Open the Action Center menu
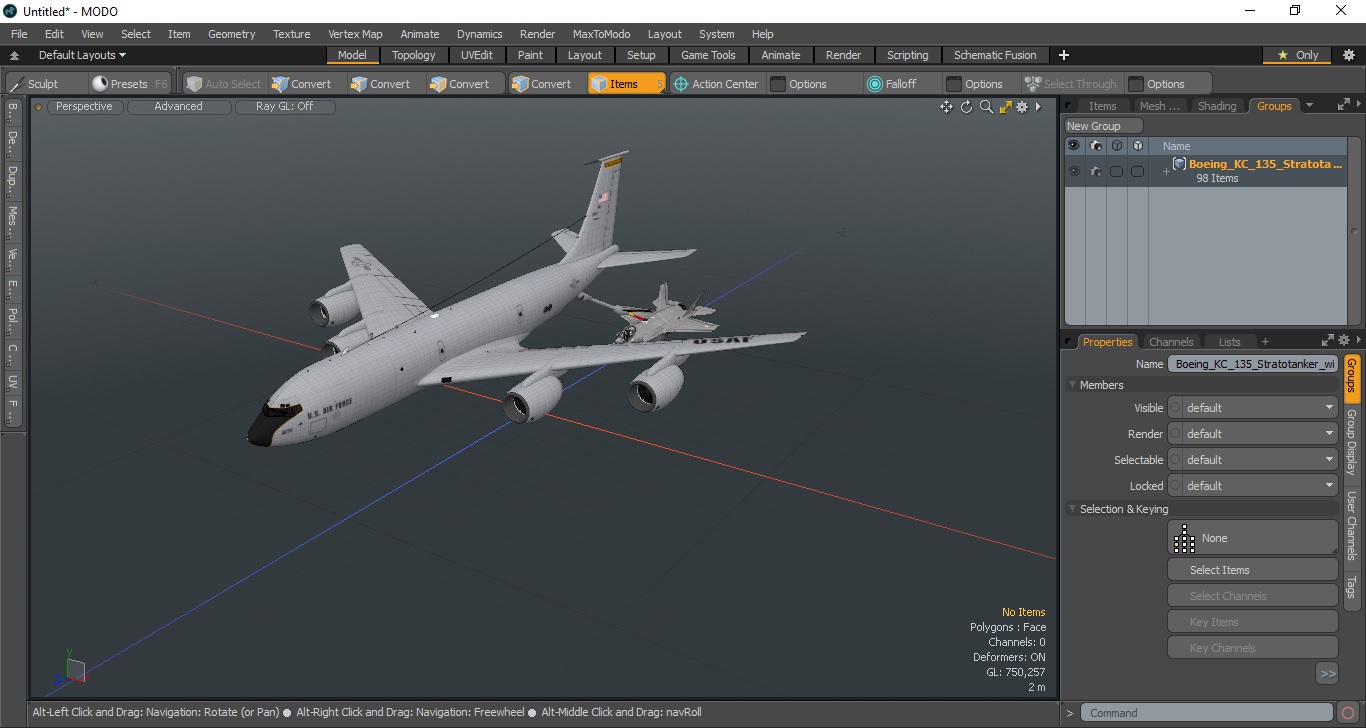Screen dimensions: 1366x728 [x=716, y=84]
